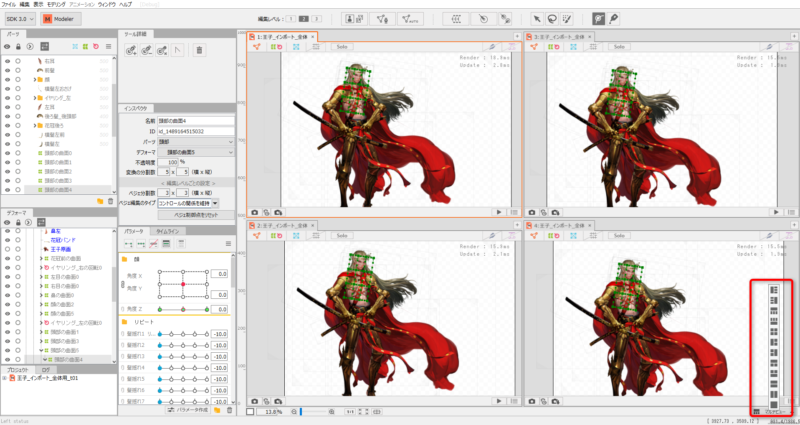This screenshot has width=800, height=425.
Task: Click the trash icon in Tool Details panel
Action: (x=199, y=50)
